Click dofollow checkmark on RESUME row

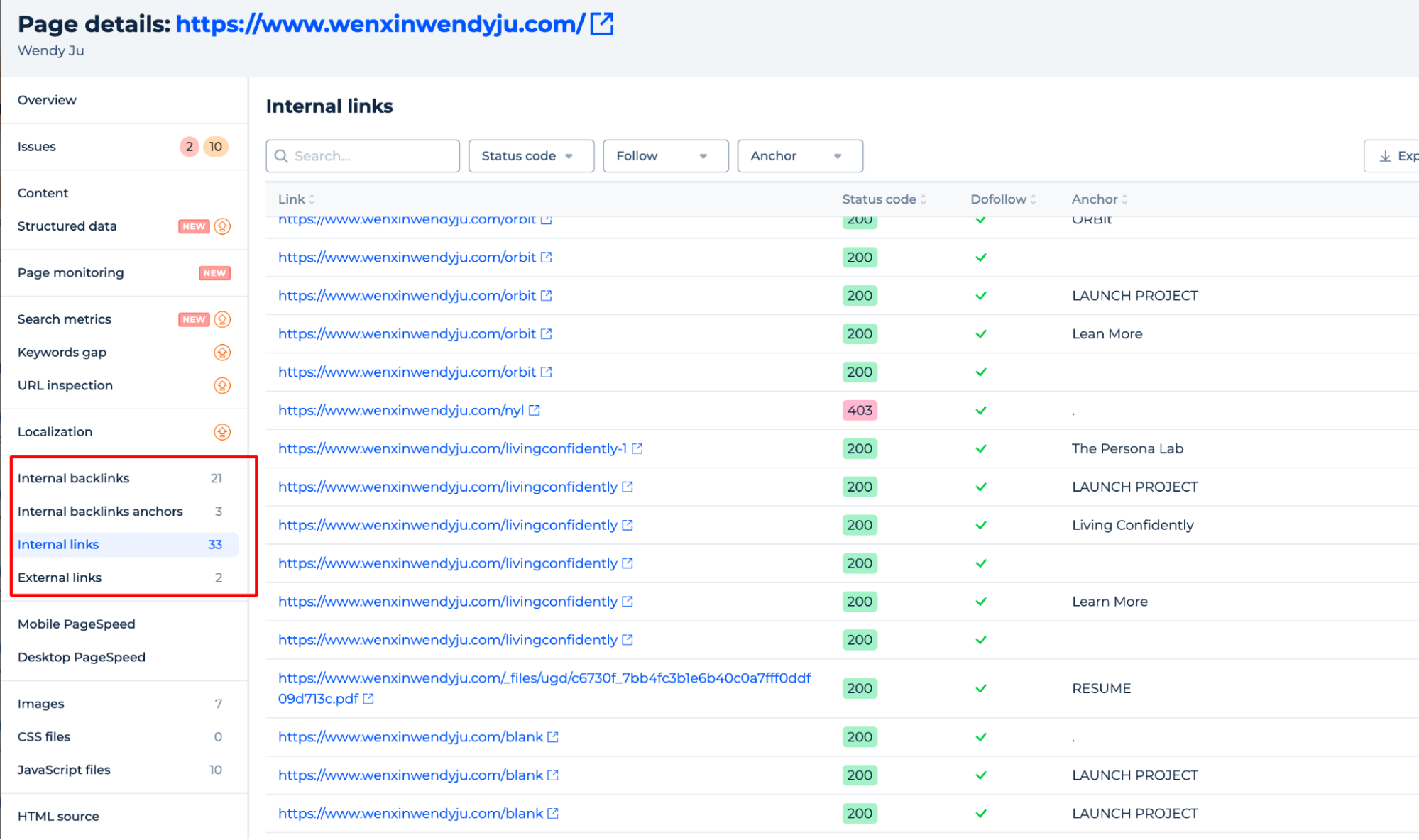981,689
